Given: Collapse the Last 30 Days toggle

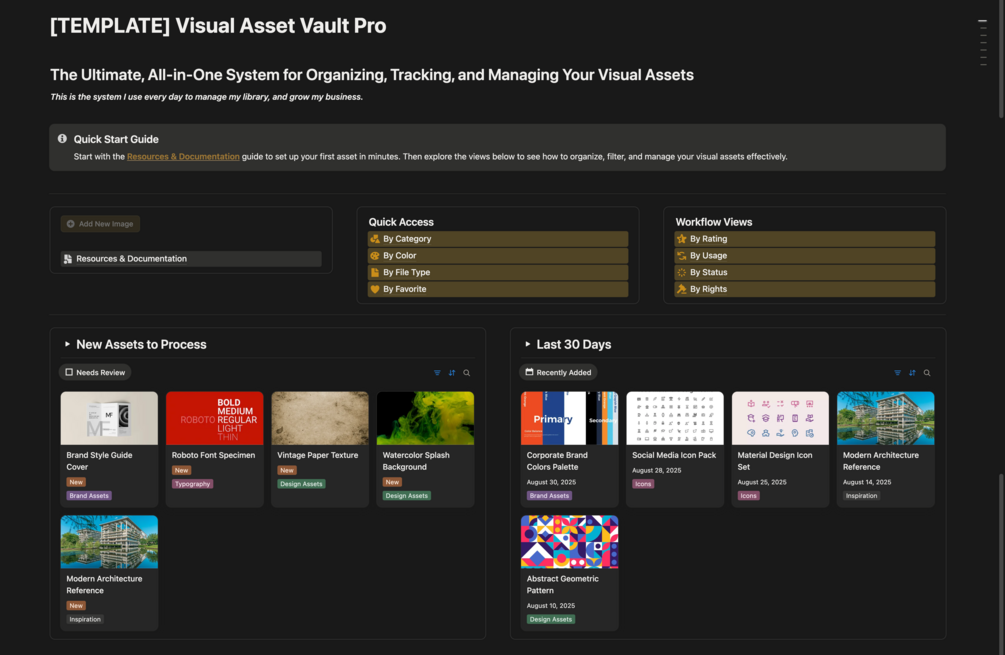Looking at the screenshot, I should [527, 344].
